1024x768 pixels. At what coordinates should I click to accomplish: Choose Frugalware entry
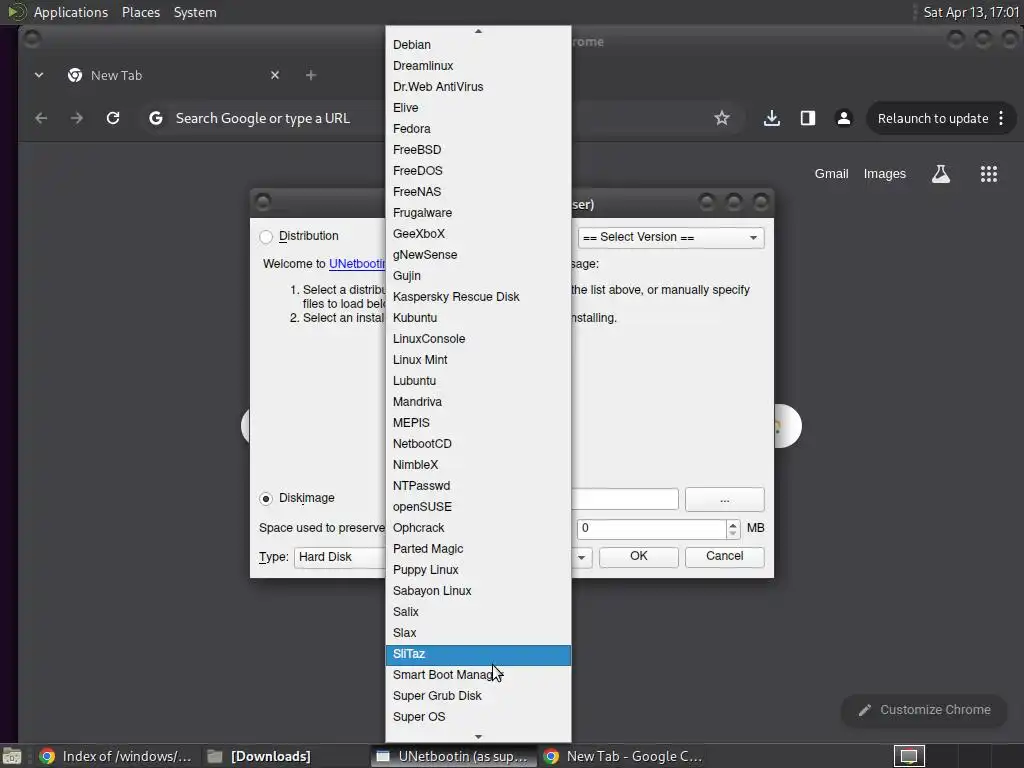click(478, 212)
